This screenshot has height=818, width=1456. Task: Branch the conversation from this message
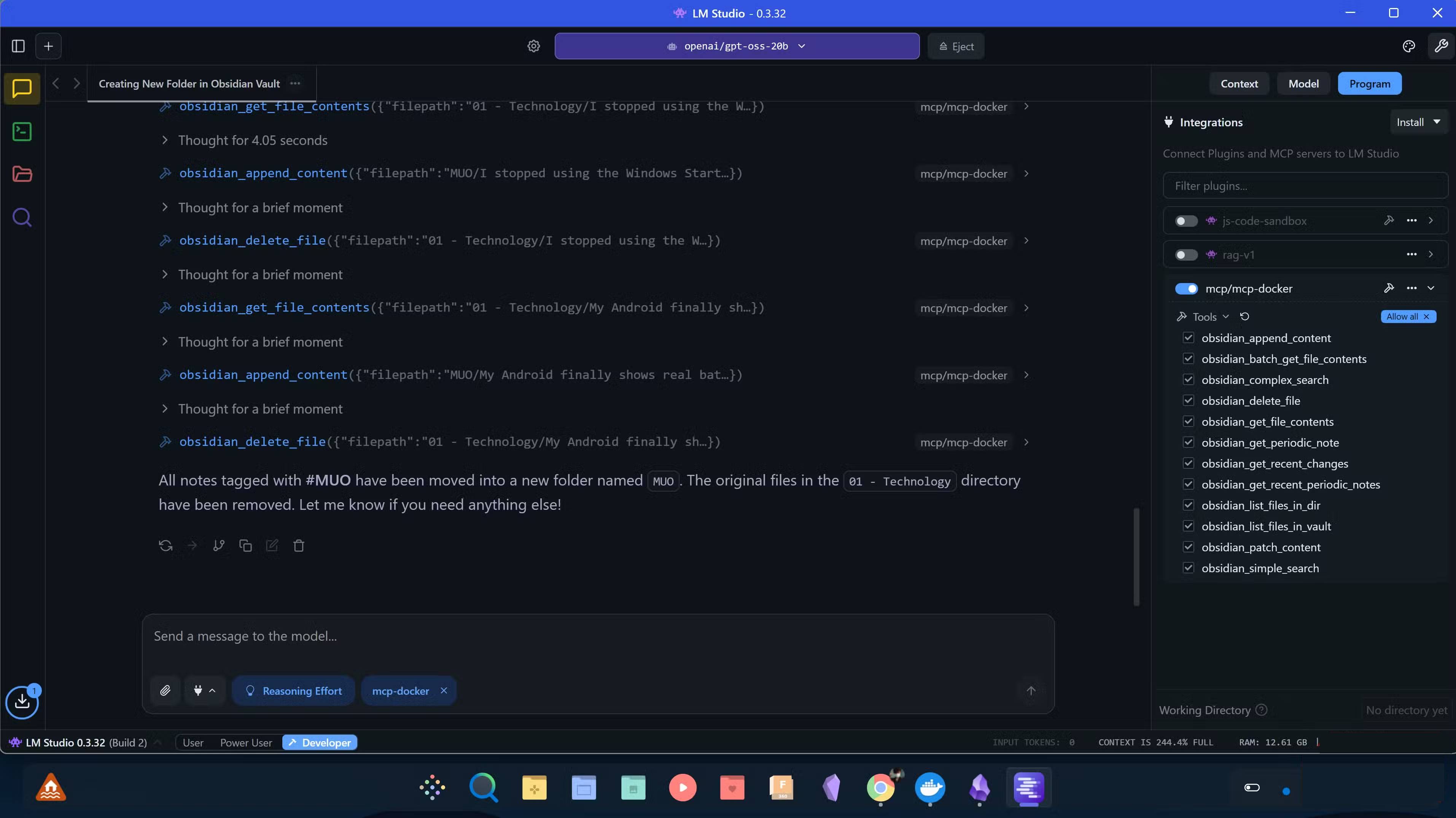point(219,546)
